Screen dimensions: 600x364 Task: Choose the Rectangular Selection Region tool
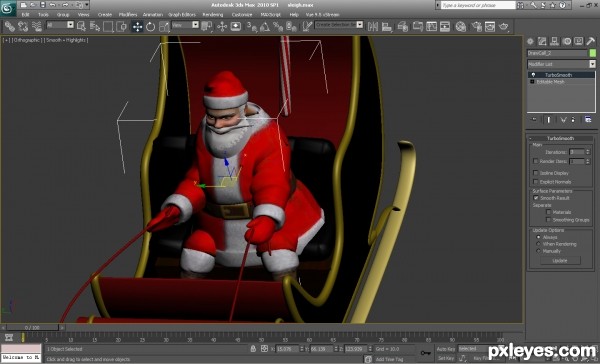pyautogui.click(x=108, y=26)
